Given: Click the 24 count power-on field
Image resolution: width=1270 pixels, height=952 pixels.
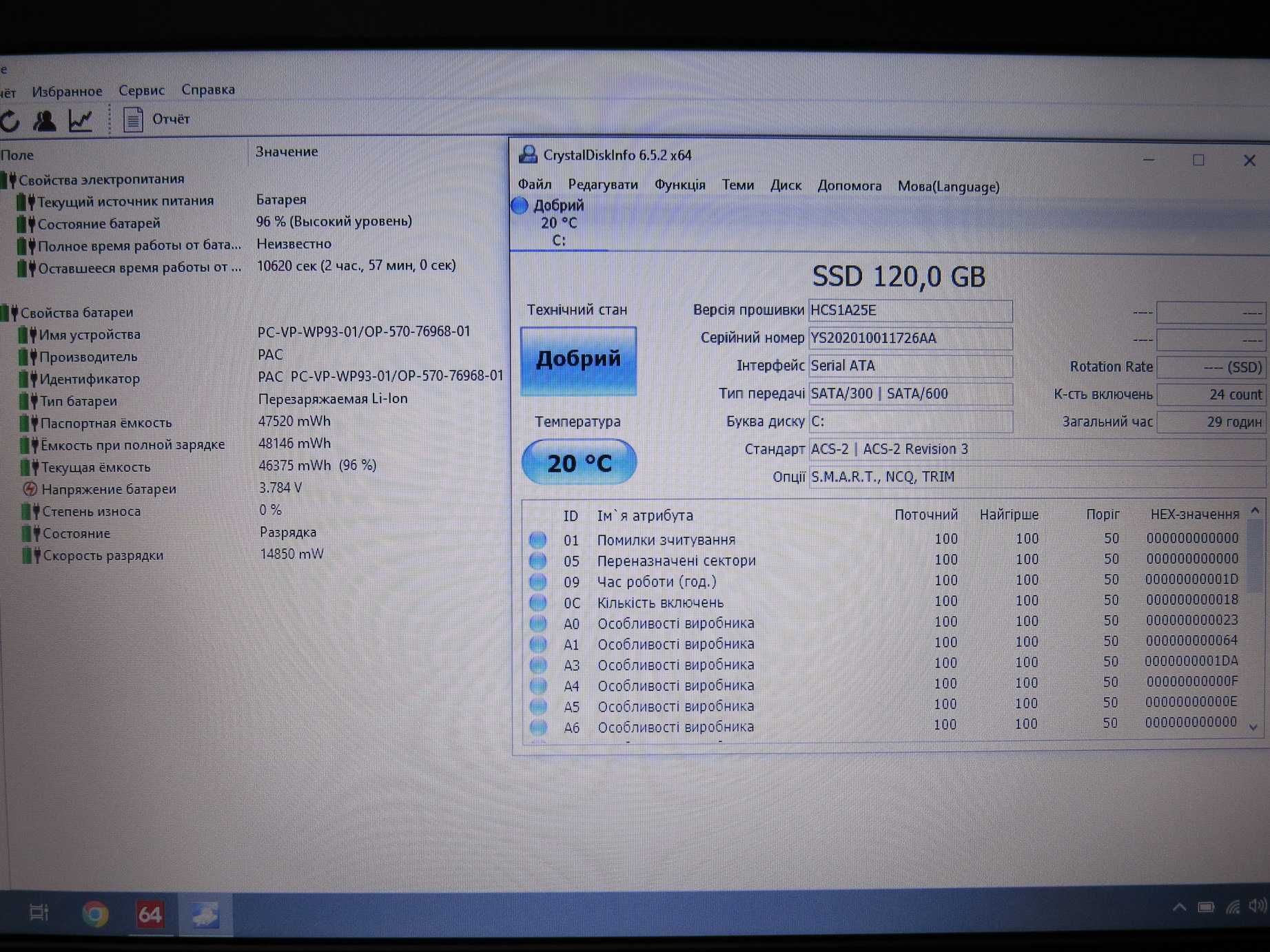Looking at the screenshot, I should pos(1211,395).
